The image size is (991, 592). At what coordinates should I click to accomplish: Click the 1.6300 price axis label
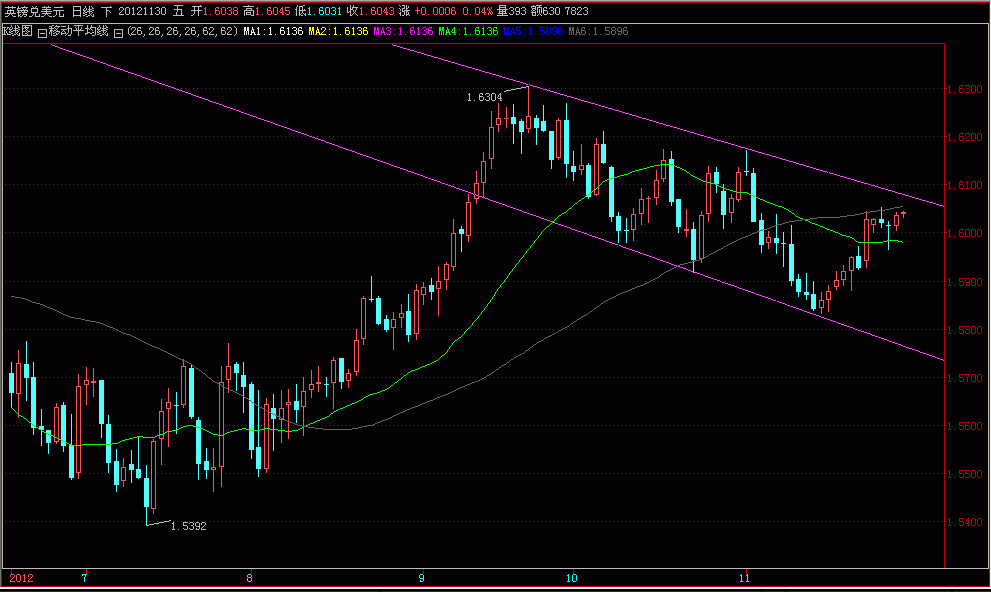tap(964, 89)
